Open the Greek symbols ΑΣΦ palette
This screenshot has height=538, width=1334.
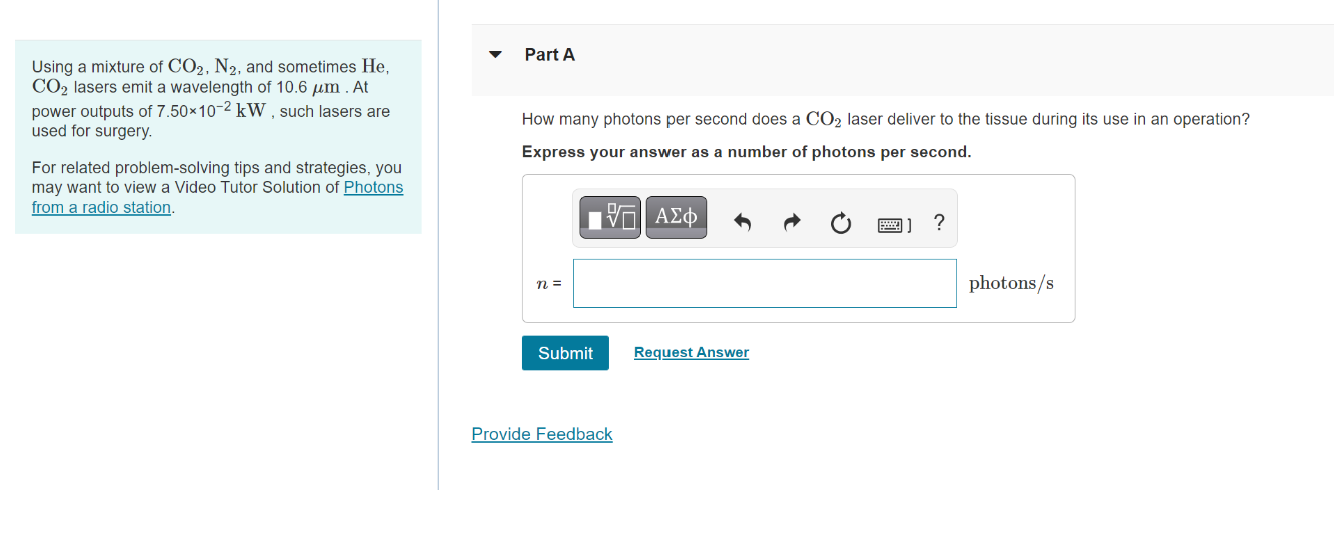pos(676,218)
